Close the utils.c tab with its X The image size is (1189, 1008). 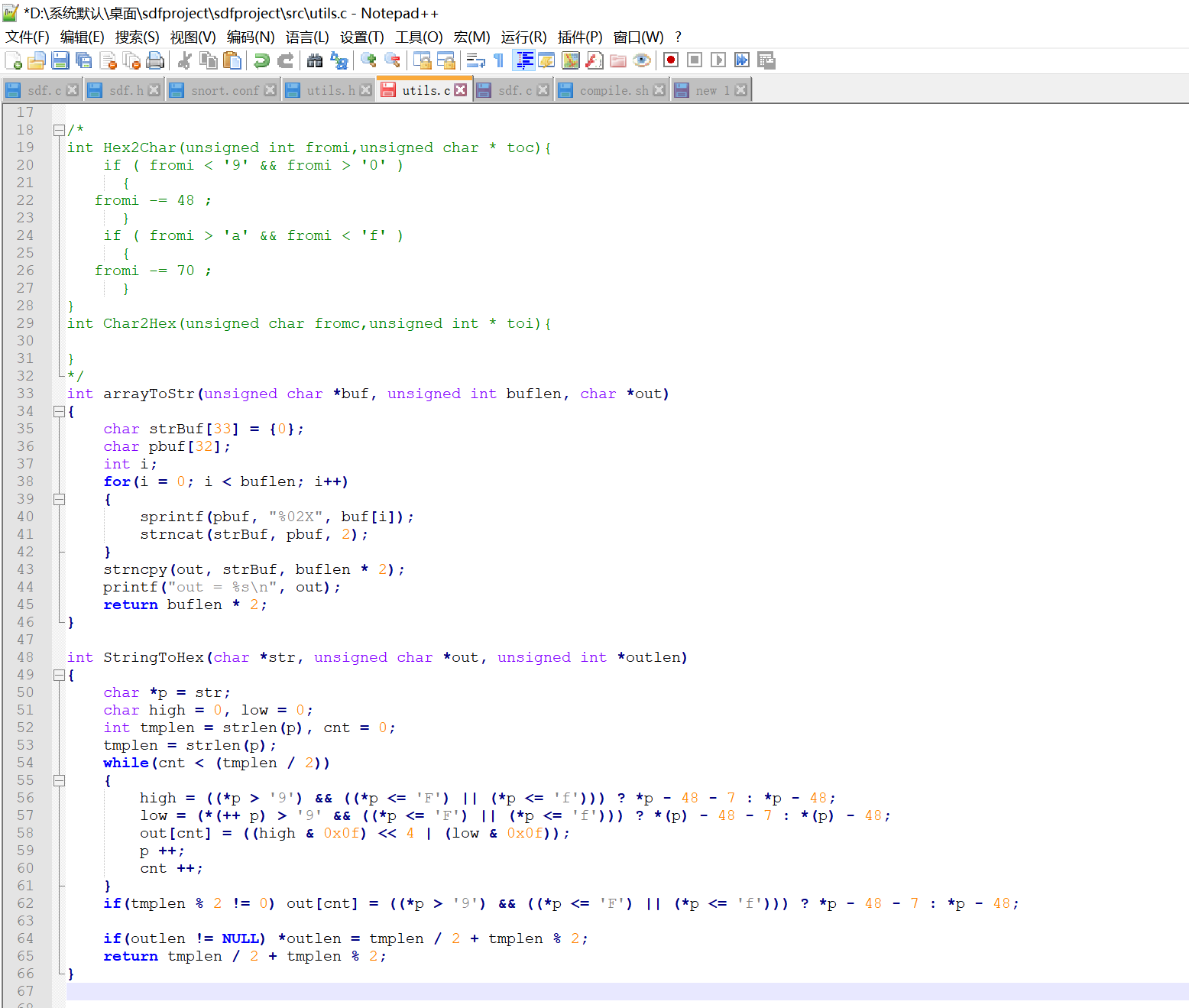(x=460, y=90)
